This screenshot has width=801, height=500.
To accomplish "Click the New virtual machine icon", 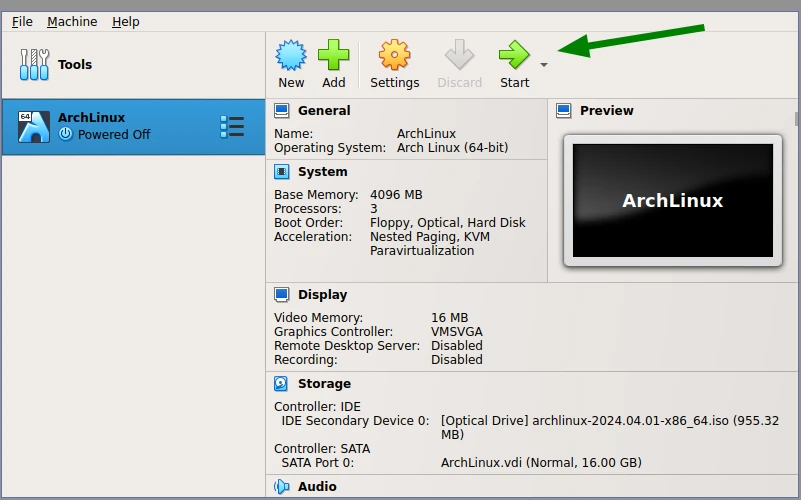I will click(291, 55).
